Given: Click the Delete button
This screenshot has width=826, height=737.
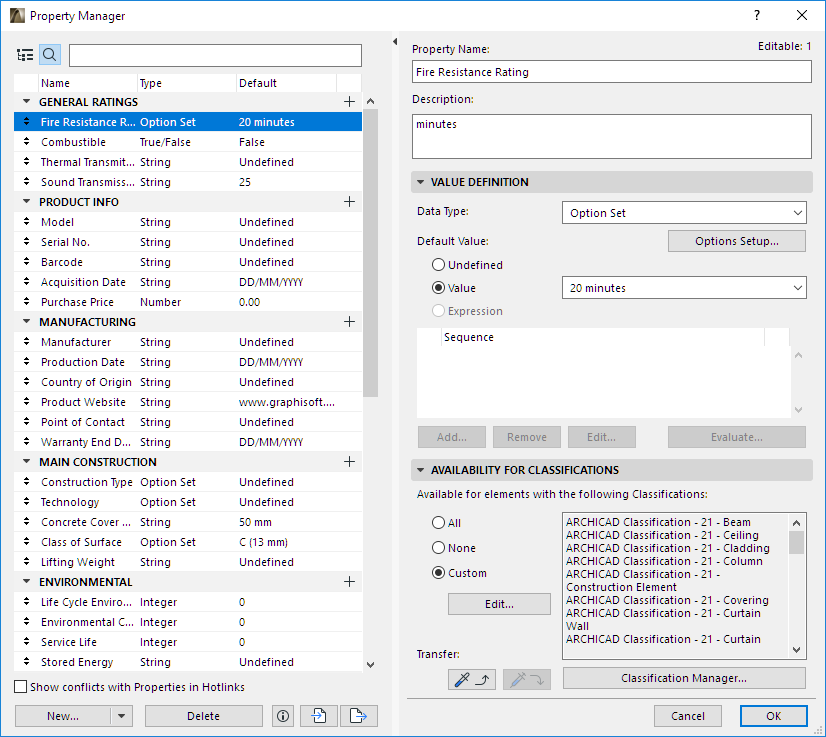Looking at the screenshot, I should tap(203, 716).
